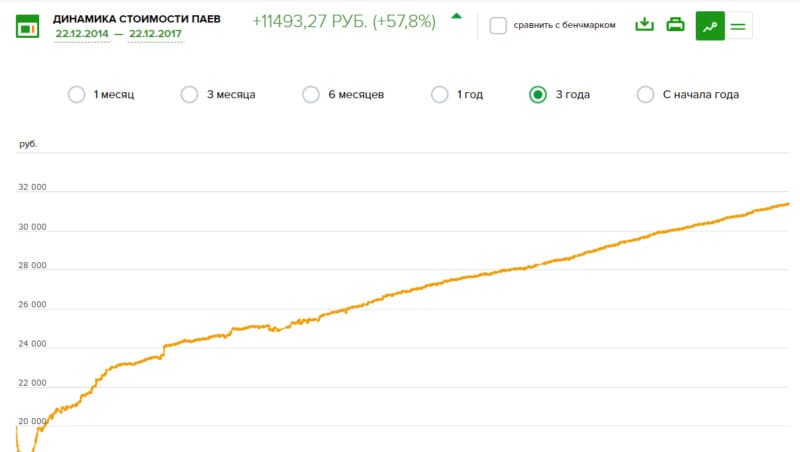Click the green up-triangle growth indicator
This screenshot has height=452, width=800.
[456, 16]
